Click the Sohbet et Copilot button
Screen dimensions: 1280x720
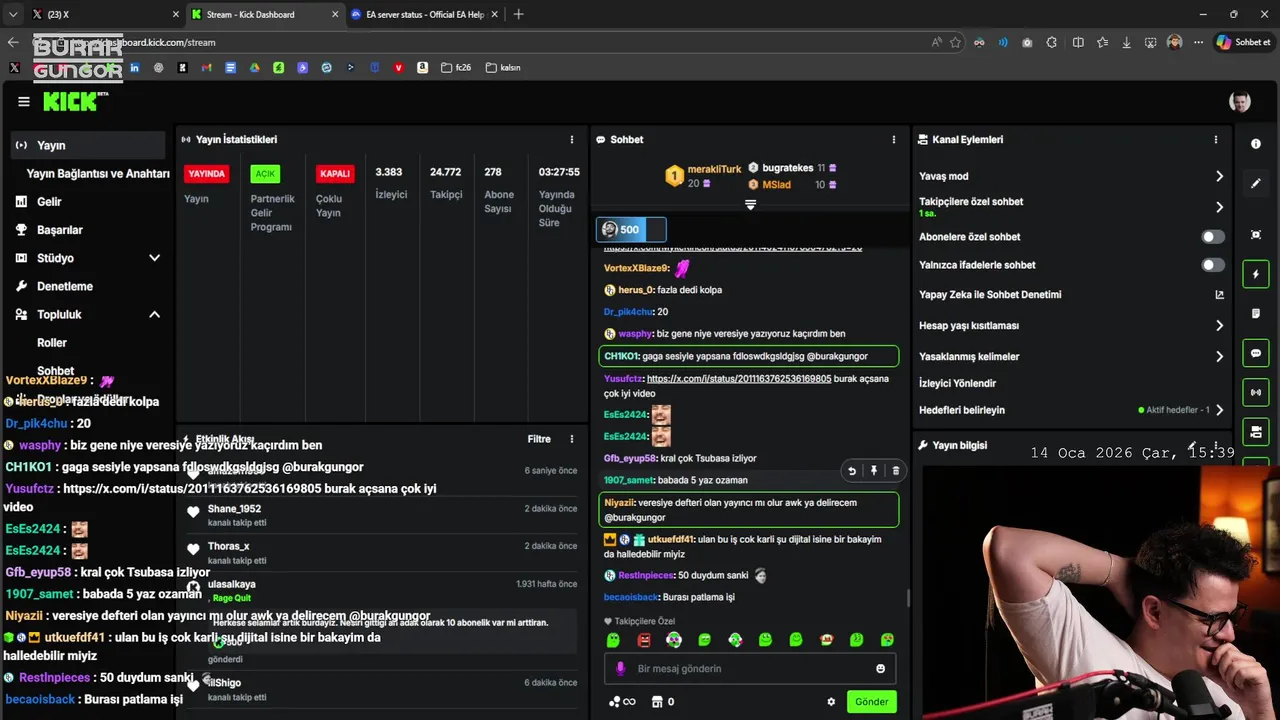pos(1243,42)
